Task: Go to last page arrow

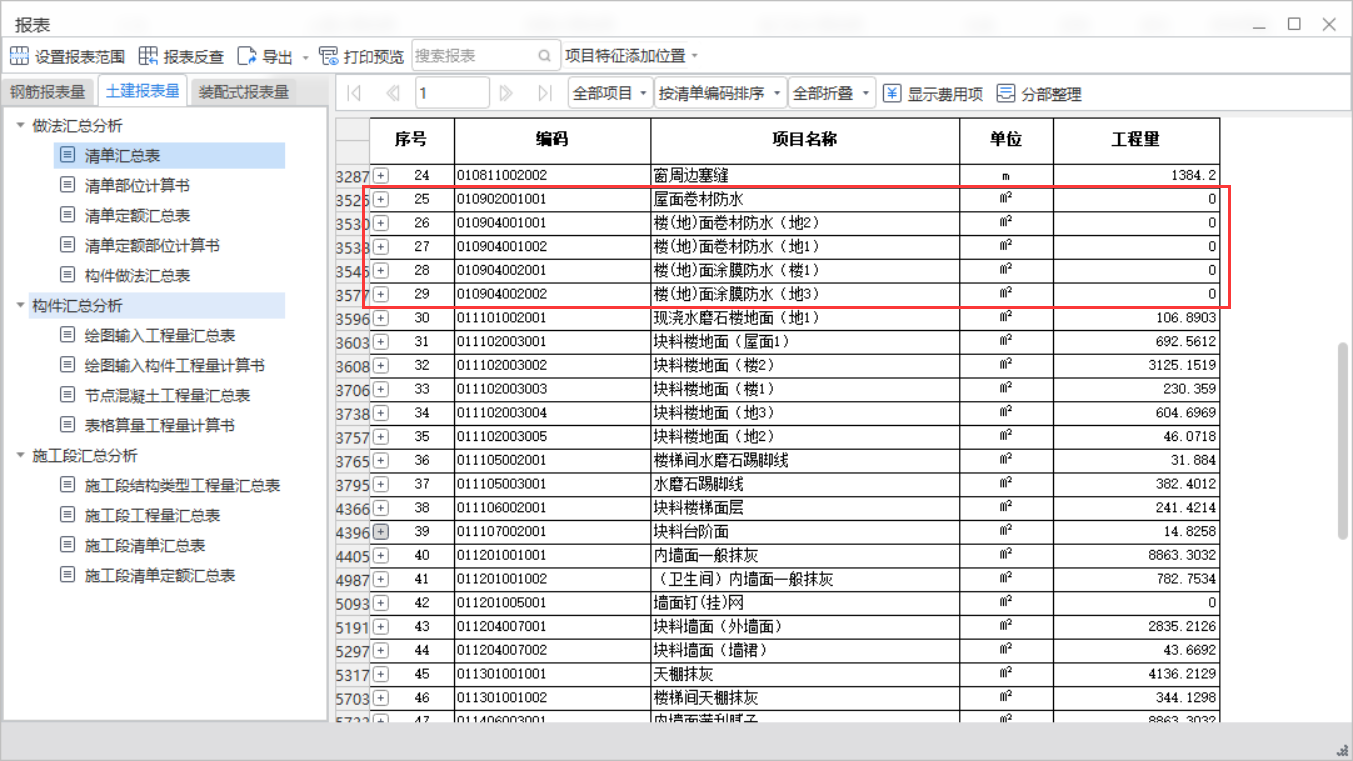Action: click(545, 94)
